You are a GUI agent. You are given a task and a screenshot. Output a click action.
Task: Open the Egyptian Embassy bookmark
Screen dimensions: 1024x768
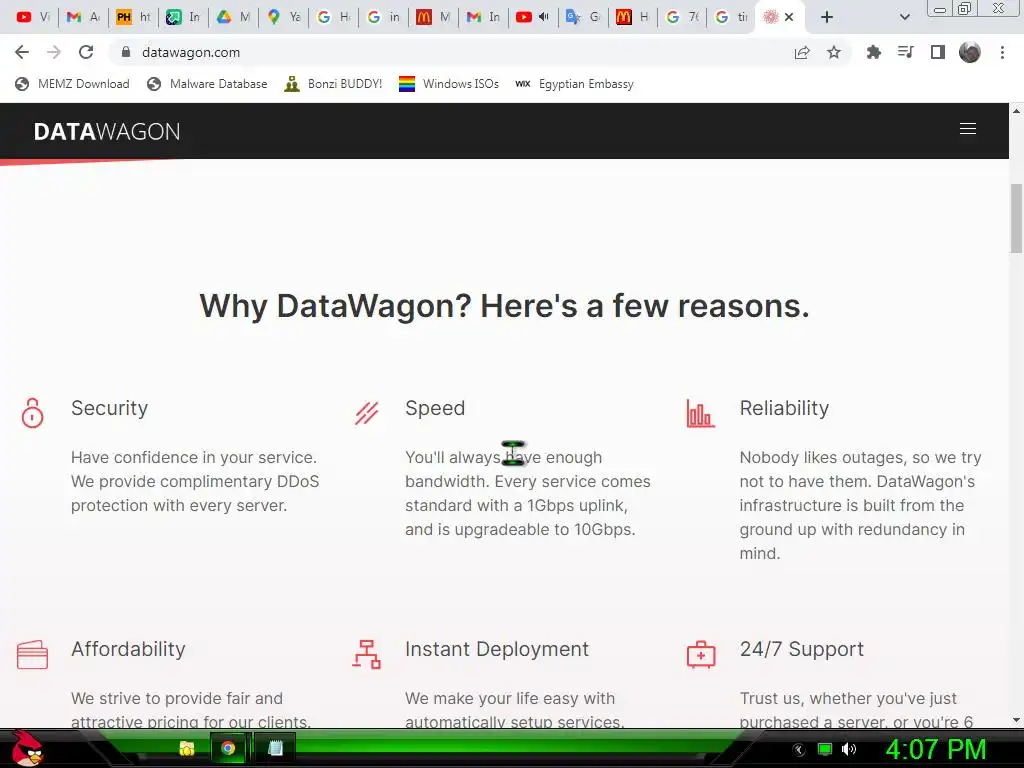[574, 84]
